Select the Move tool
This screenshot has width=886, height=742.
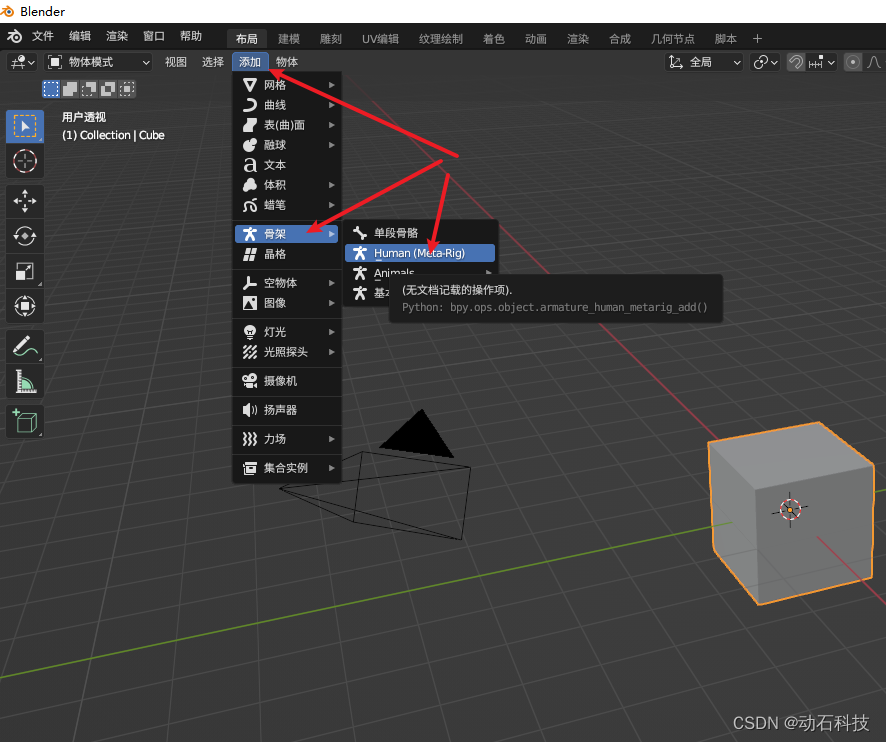tap(25, 201)
